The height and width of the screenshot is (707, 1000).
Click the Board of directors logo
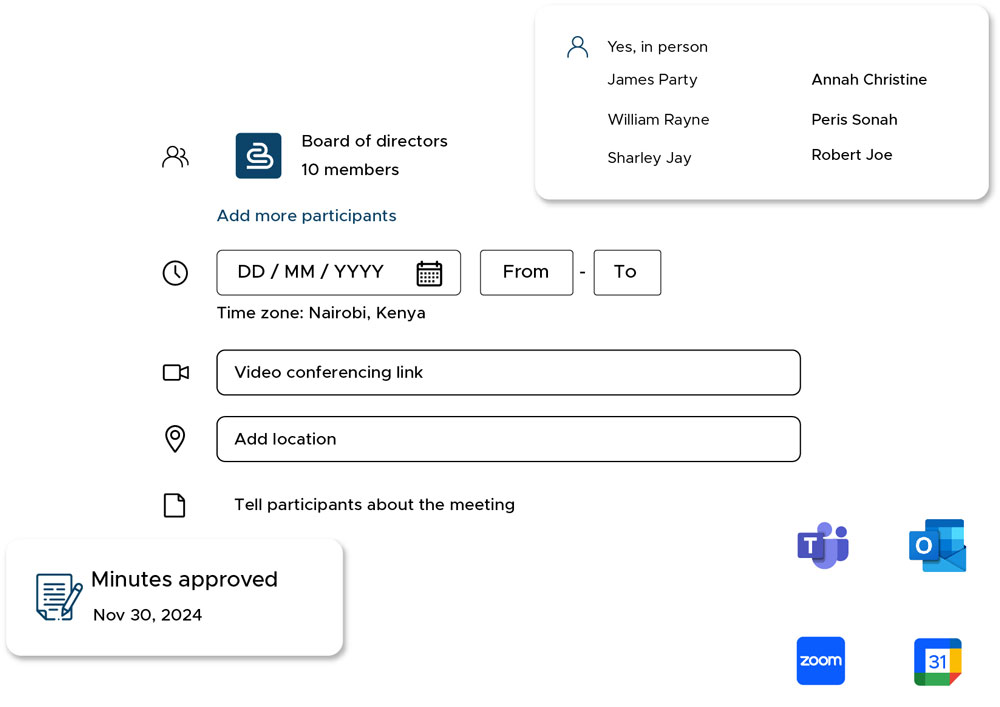[x=258, y=156]
